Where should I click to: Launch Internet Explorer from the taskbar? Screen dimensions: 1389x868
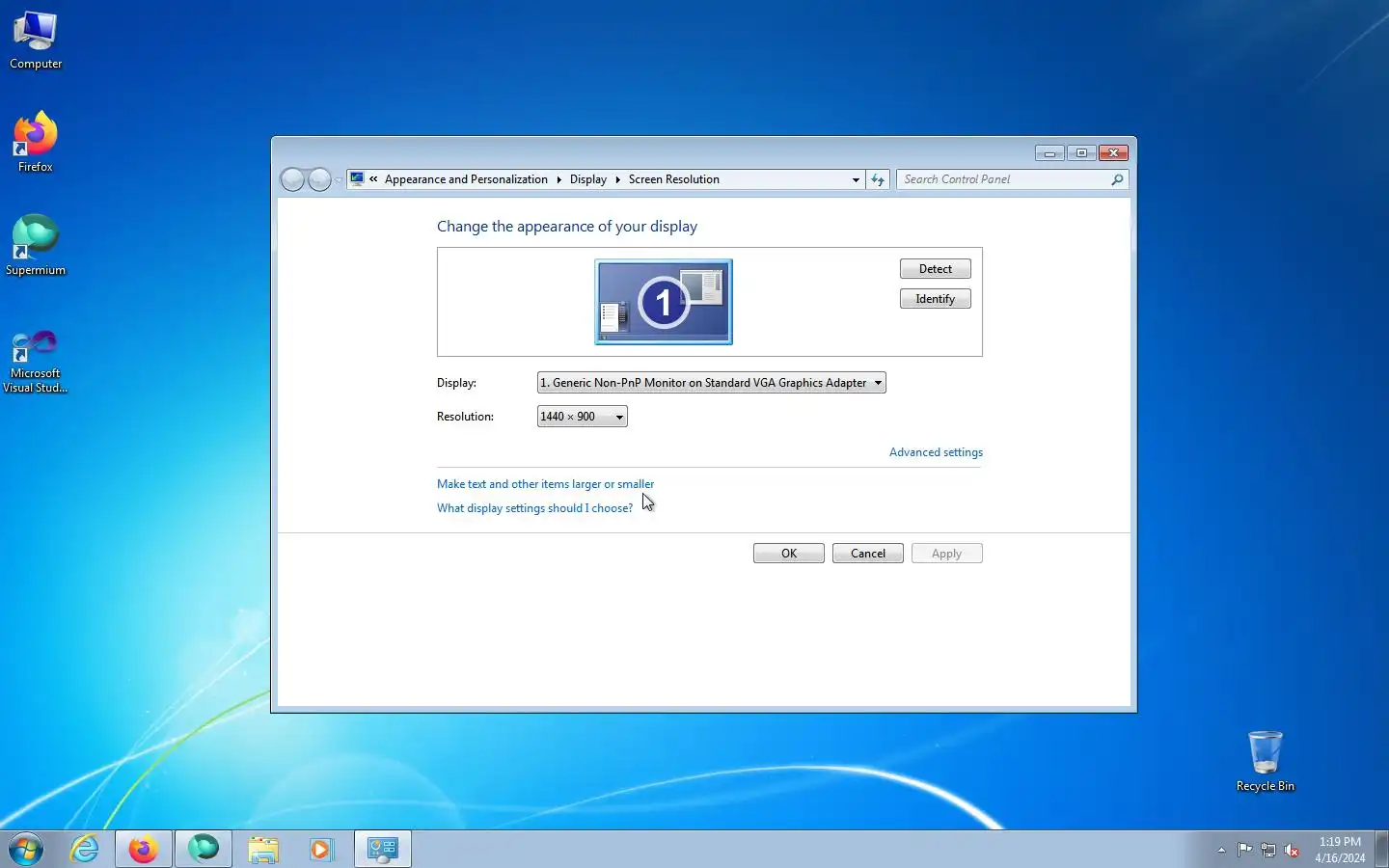[85, 850]
